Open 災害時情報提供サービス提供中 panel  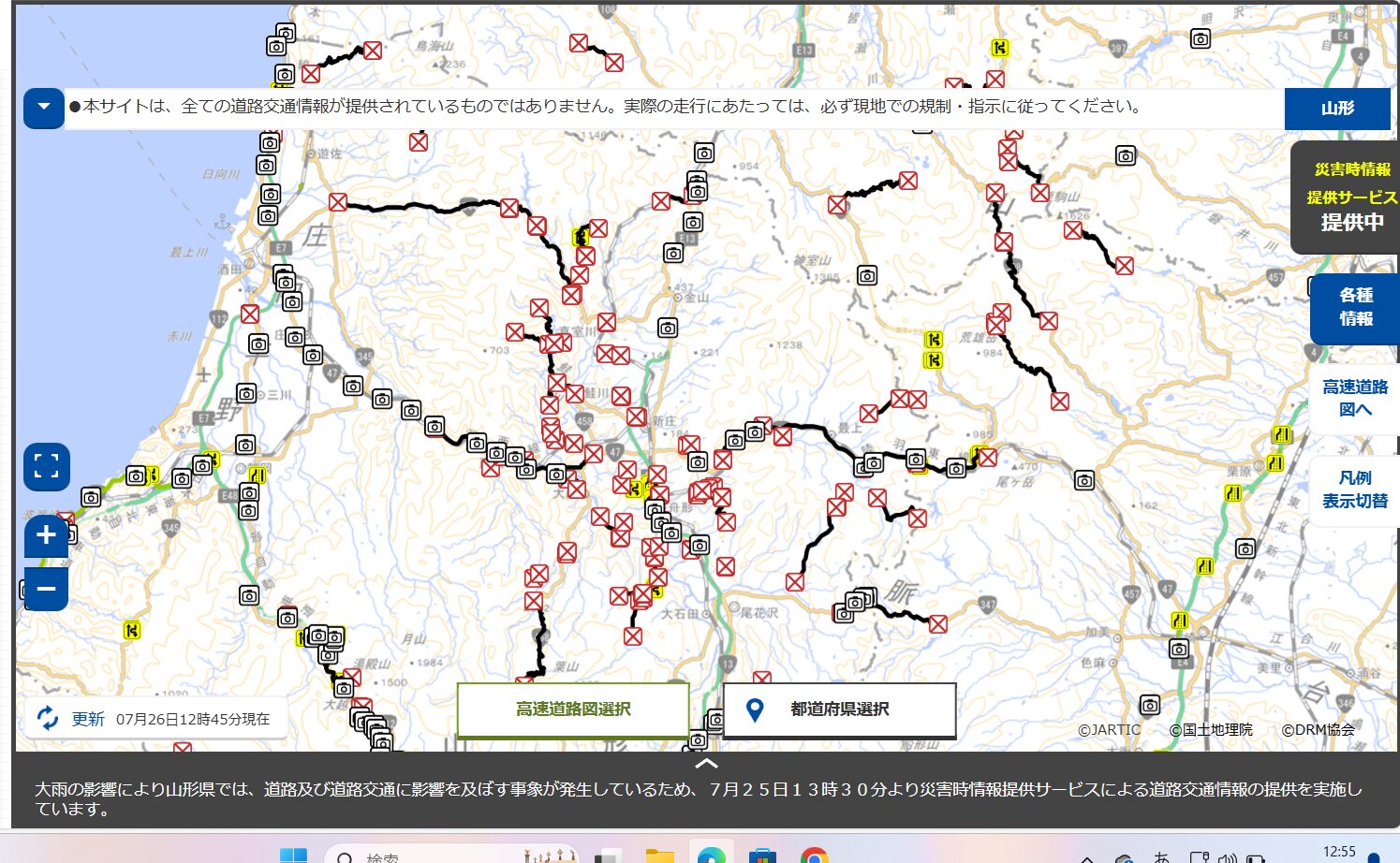(1349, 197)
